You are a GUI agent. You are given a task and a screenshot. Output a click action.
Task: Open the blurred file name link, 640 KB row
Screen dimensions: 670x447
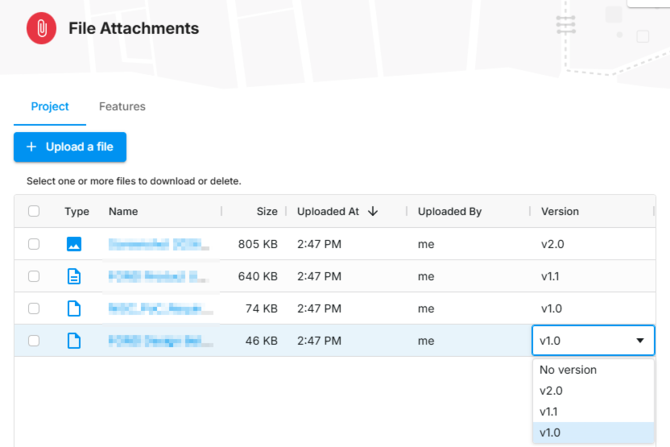pos(159,276)
